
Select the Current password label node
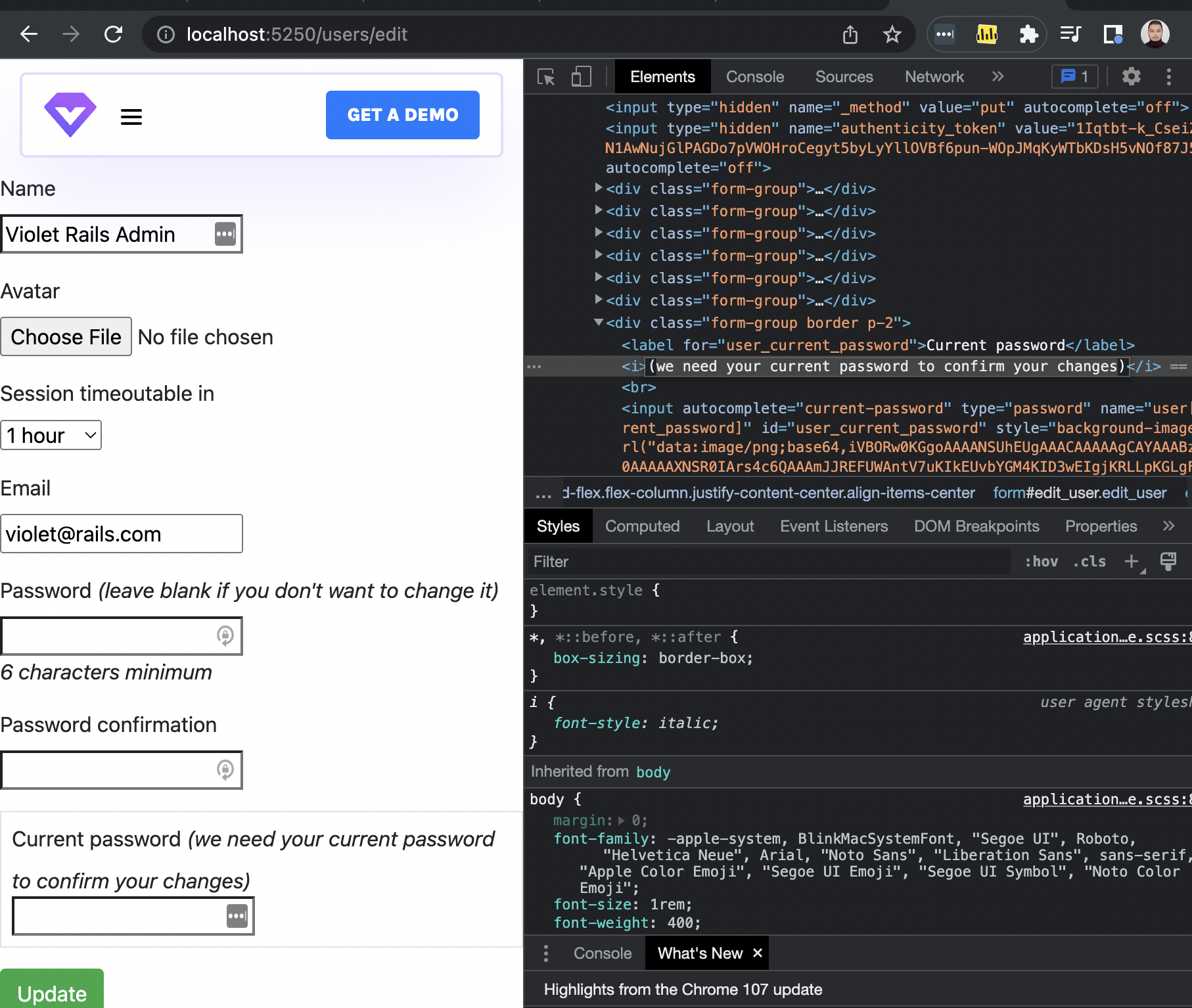[x=878, y=345]
